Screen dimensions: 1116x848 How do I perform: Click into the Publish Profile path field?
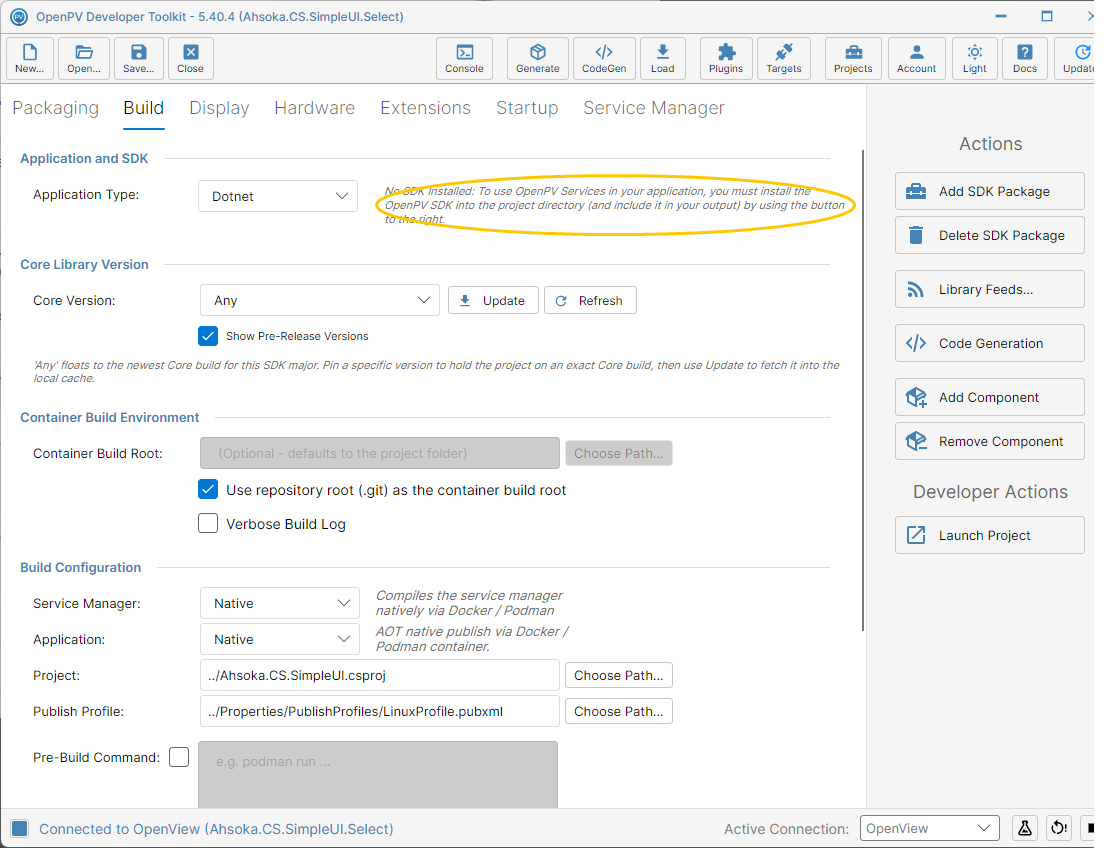coord(379,711)
